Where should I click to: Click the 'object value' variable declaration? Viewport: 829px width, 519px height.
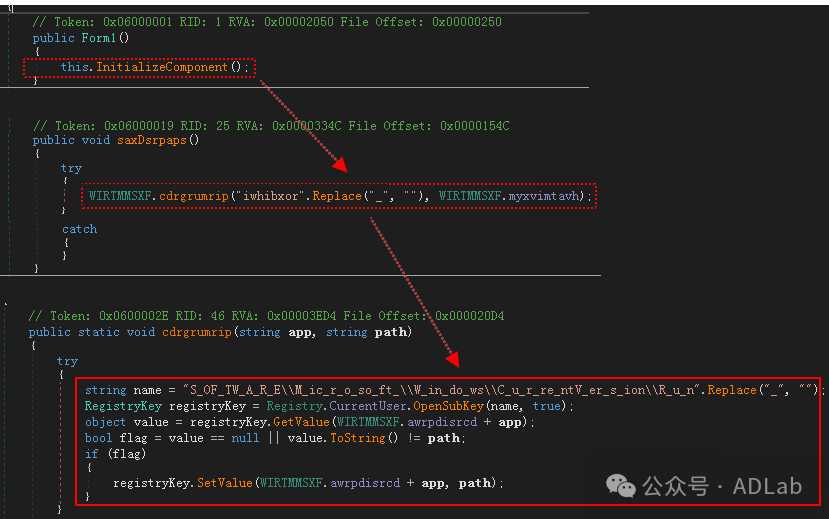coord(127,422)
